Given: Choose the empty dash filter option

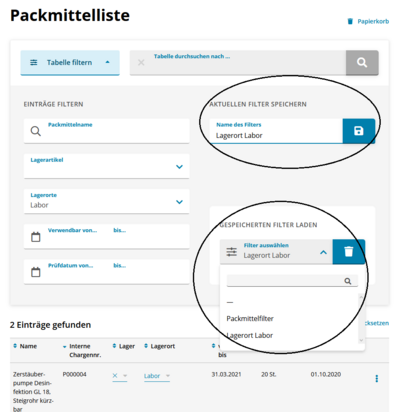Looking at the screenshot, I should pos(230,302).
